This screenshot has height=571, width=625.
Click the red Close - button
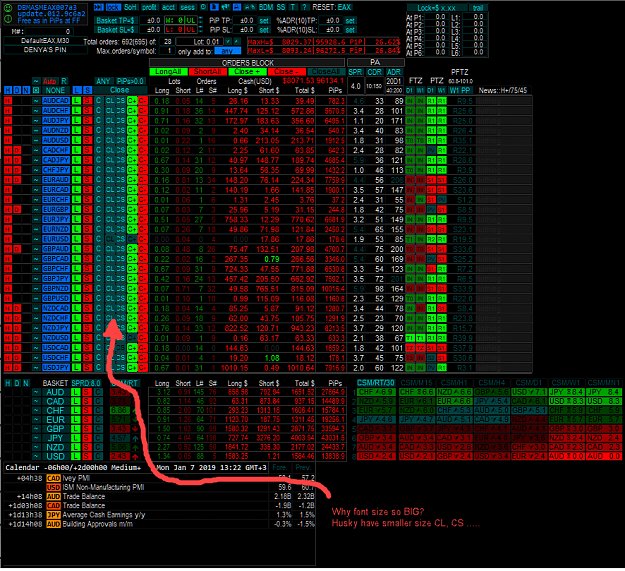(286, 71)
